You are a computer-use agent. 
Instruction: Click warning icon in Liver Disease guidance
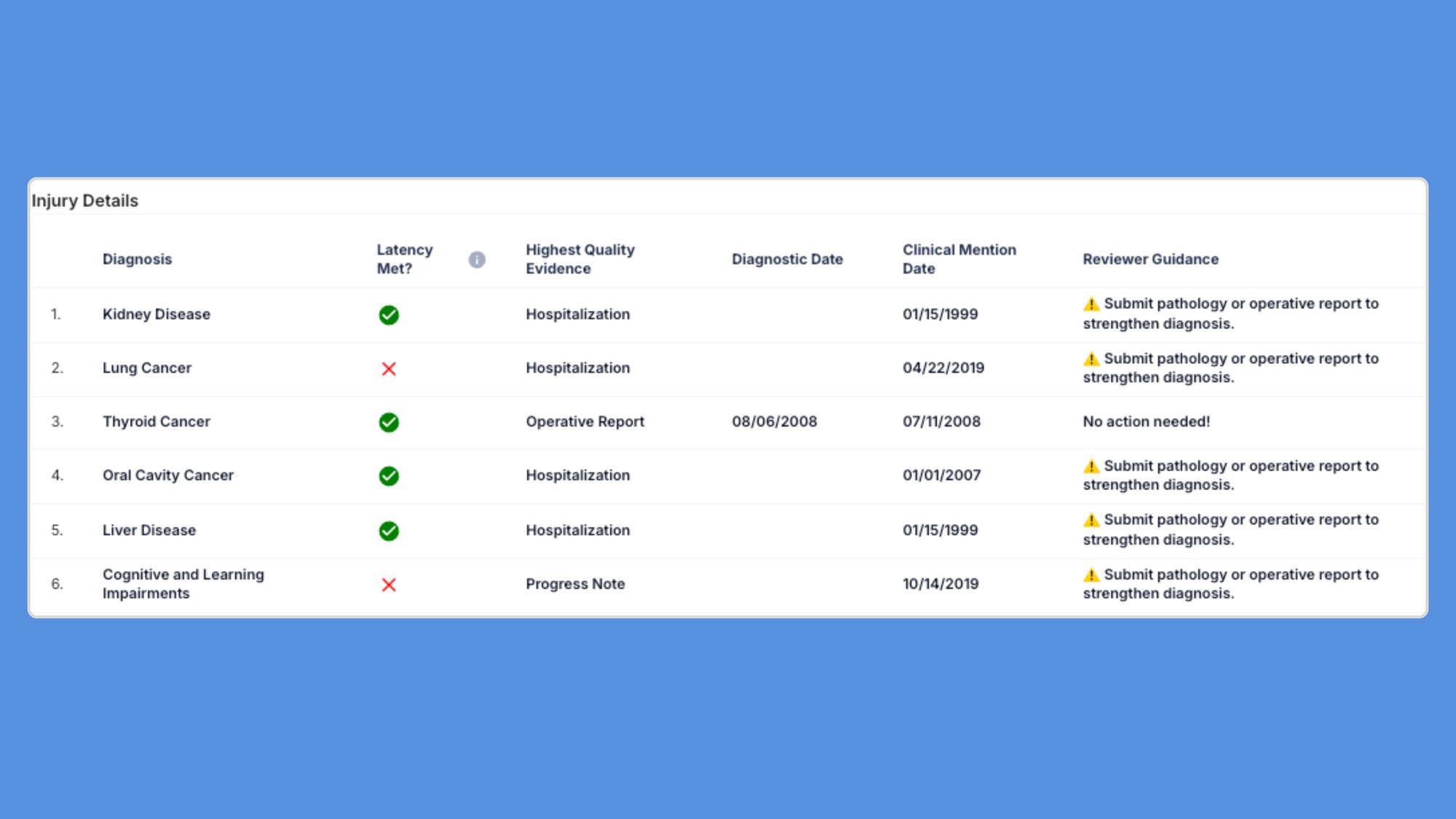1091,520
